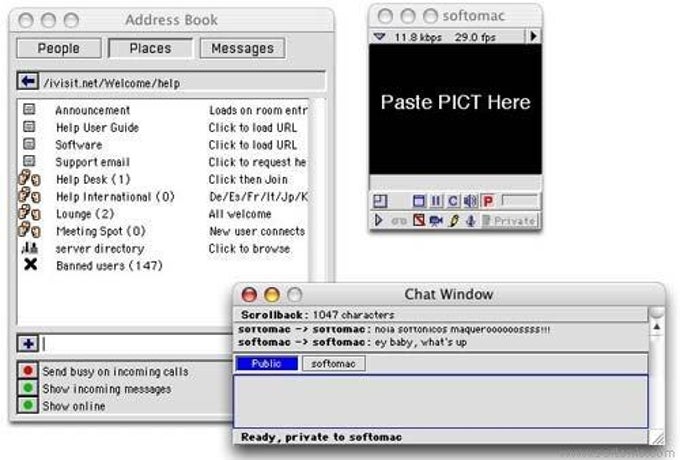680x460 pixels.
Task: Click the Support email entry text
Action: coord(92,162)
